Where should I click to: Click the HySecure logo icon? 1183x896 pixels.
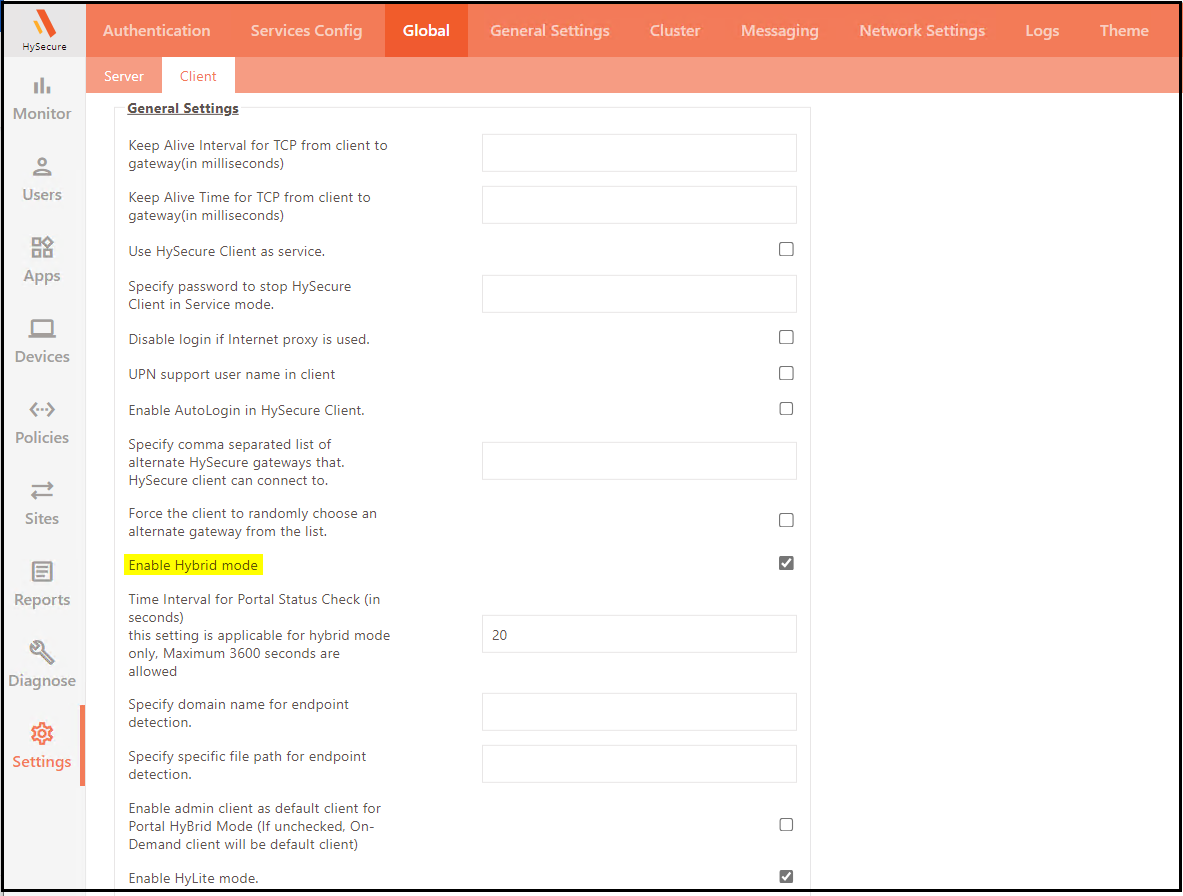(x=45, y=23)
